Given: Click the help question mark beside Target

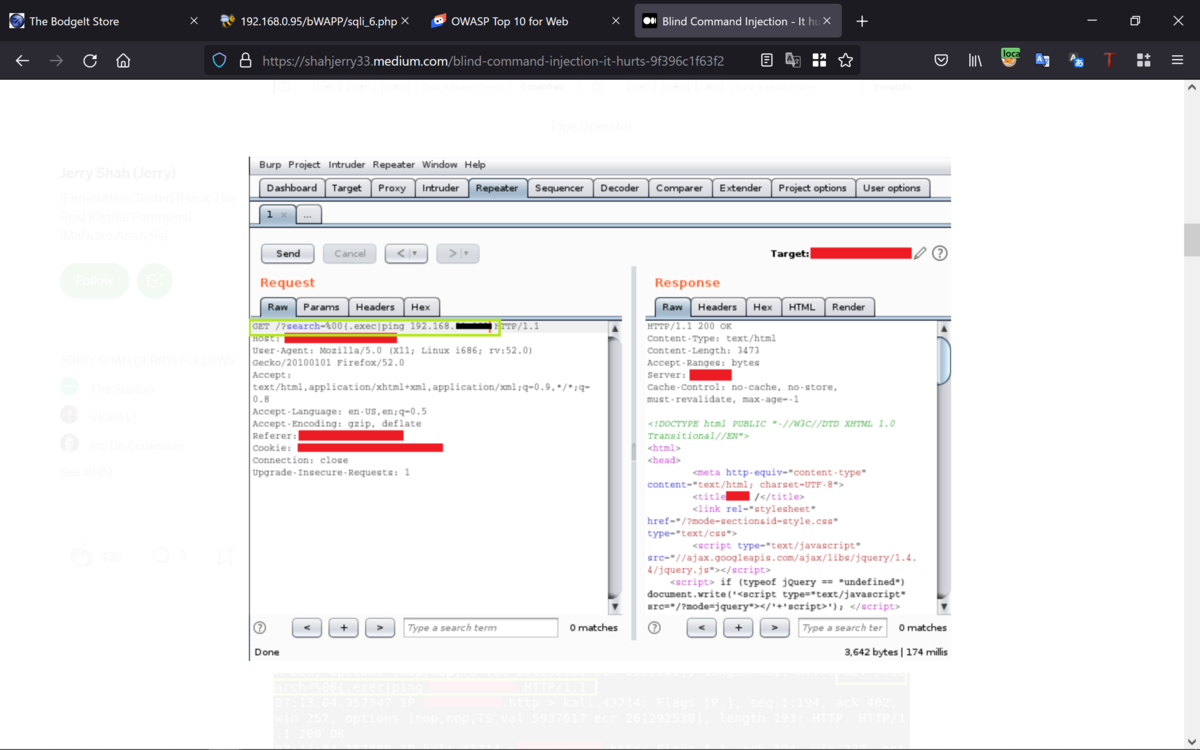Looking at the screenshot, I should [x=940, y=253].
